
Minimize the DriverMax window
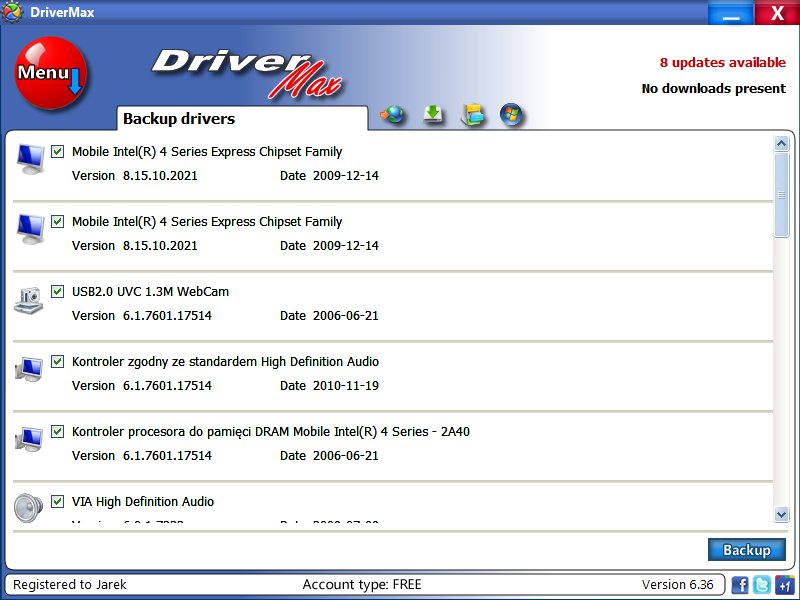731,13
